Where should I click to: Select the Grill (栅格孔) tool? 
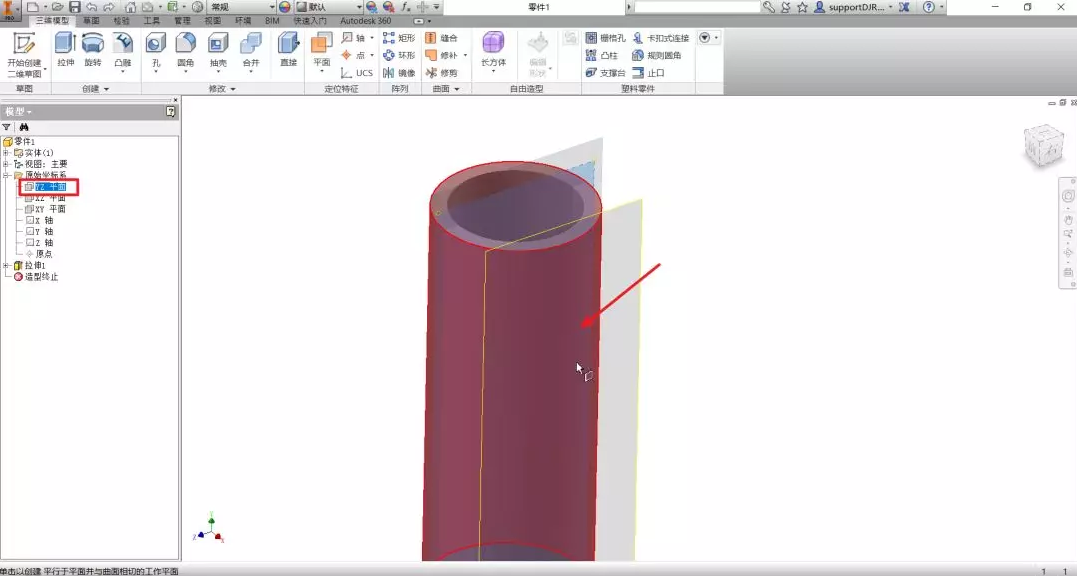605,38
